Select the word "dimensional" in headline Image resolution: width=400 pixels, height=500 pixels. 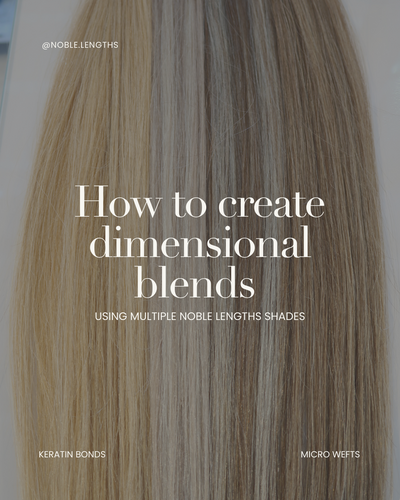coord(200,242)
